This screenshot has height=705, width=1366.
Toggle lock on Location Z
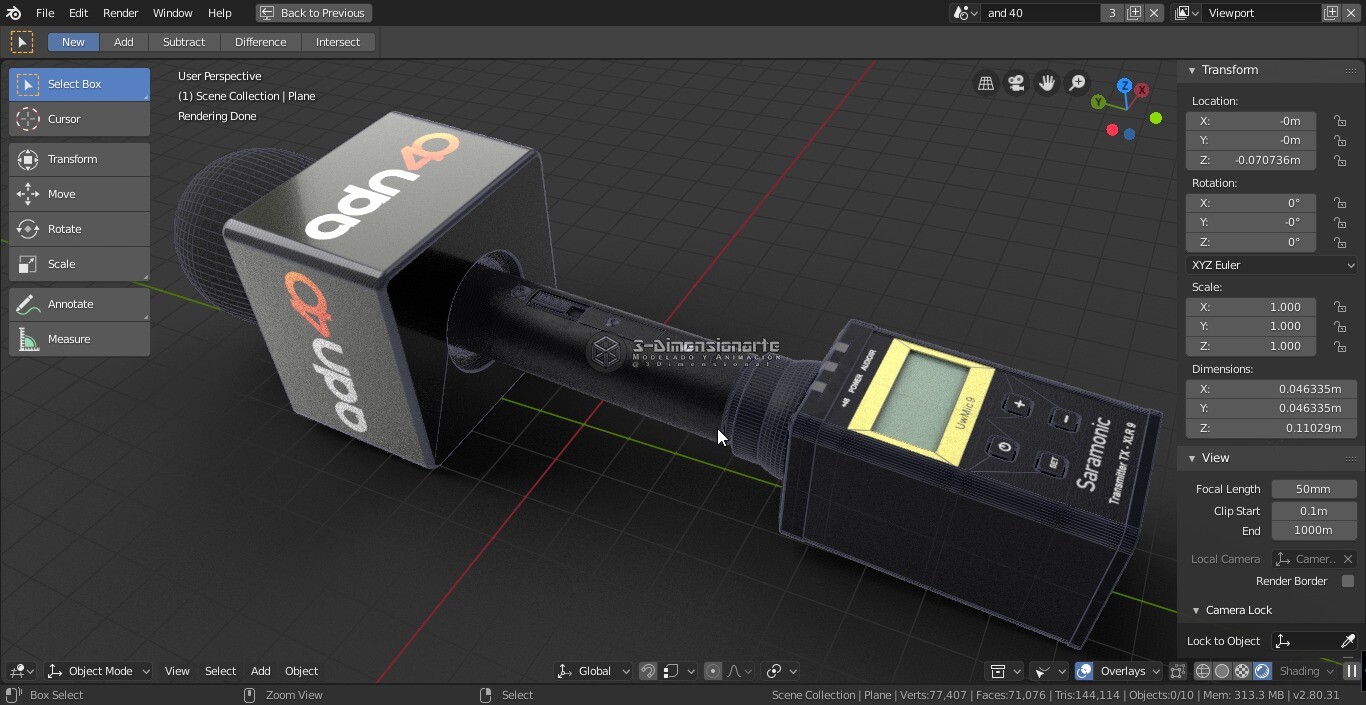1340,160
